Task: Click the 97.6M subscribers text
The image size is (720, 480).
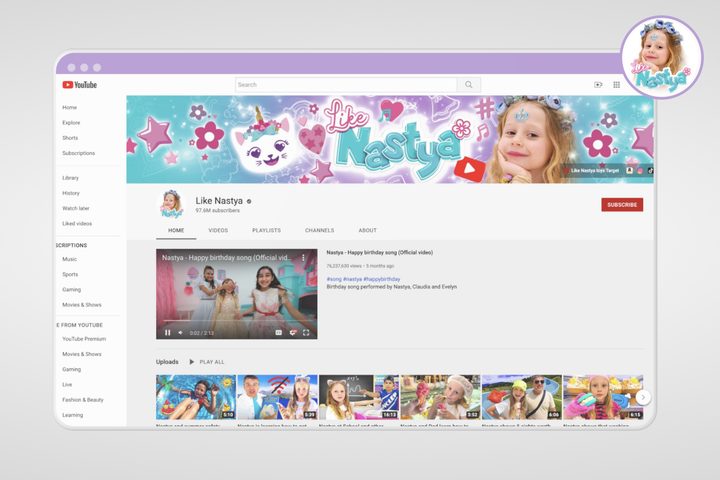Action: (x=218, y=210)
